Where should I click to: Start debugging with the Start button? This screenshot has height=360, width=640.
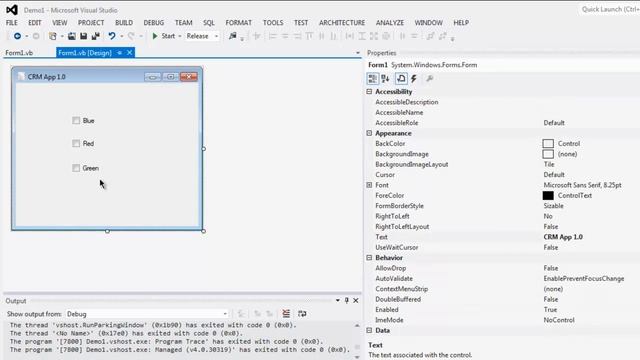[x=163, y=36]
